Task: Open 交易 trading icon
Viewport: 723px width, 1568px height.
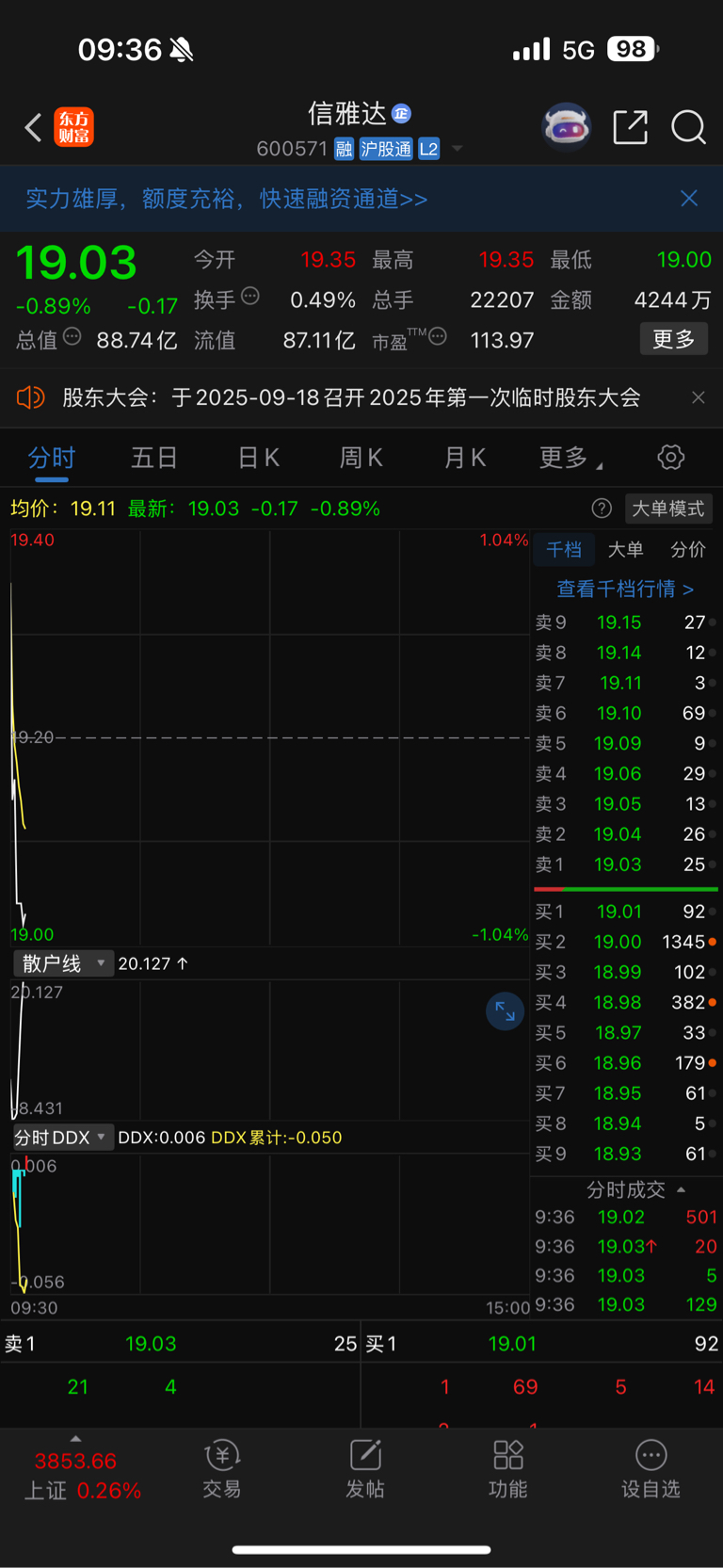Action: tap(222, 1469)
